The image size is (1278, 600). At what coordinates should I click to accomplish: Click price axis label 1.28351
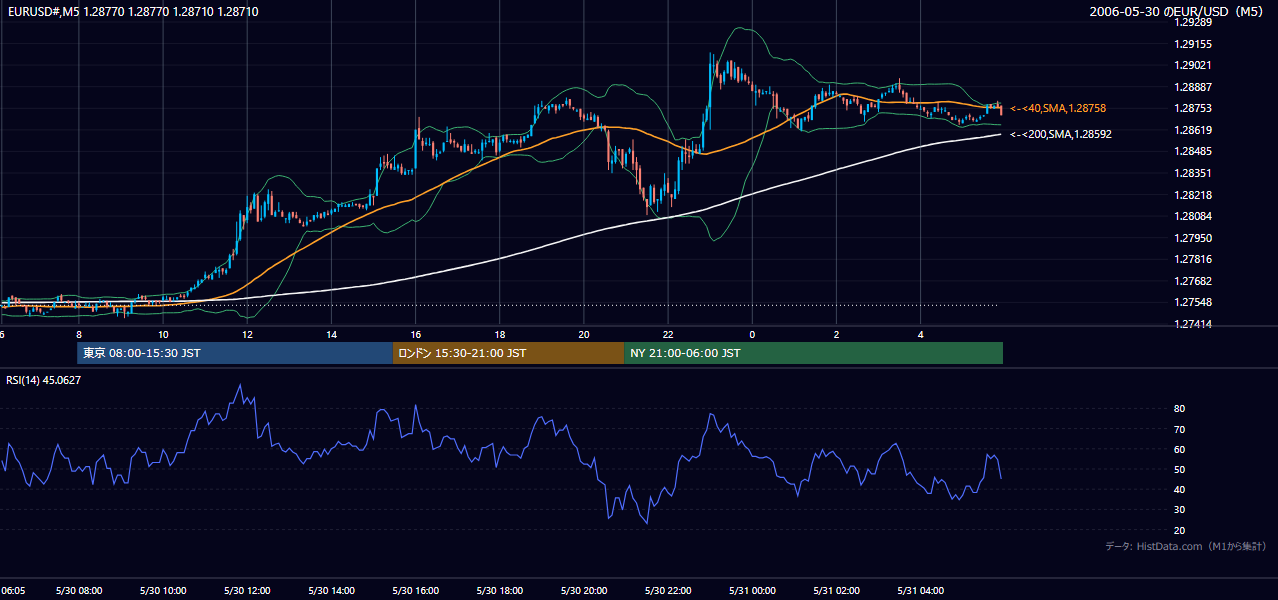1193,173
